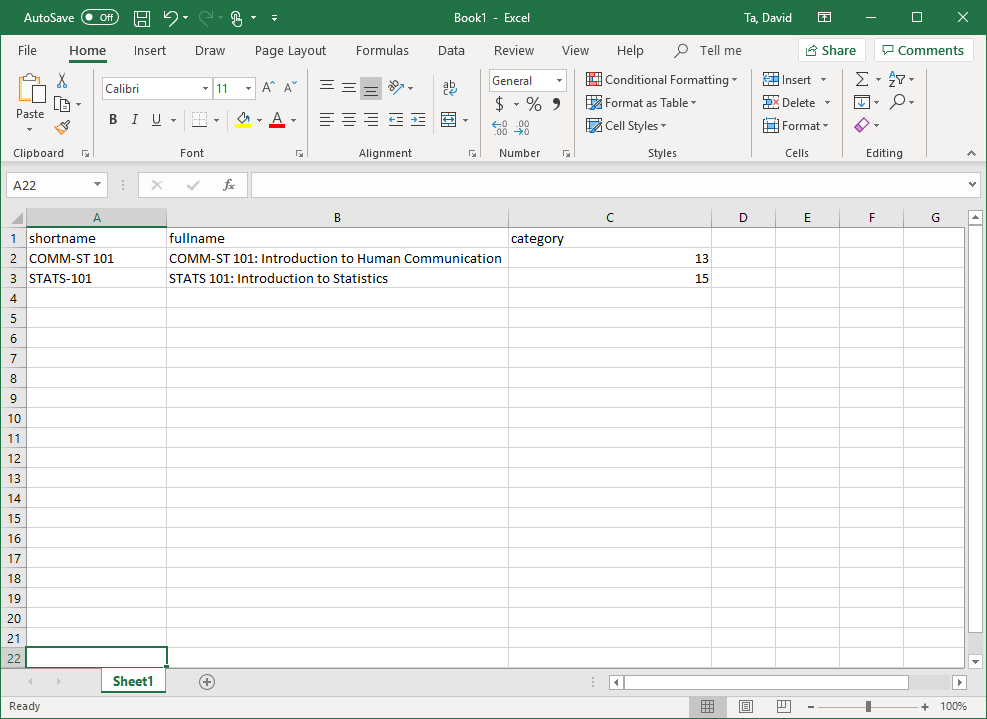The height and width of the screenshot is (719, 987).
Task: Toggle Bottom Align alignment
Action: point(371,89)
